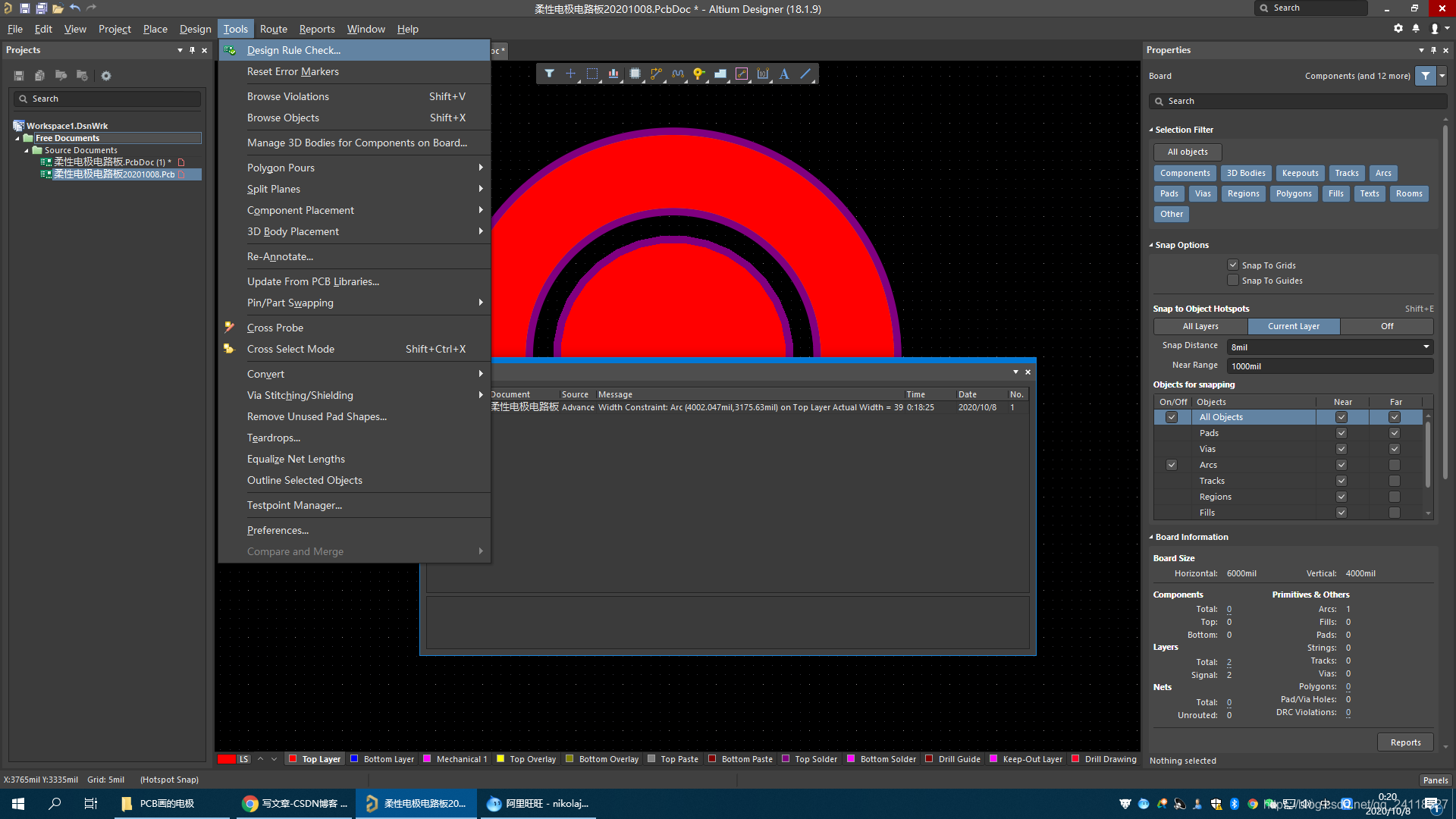Open the Snap Distance dropdown
This screenshot has width=1456, height=819.
1428,346
